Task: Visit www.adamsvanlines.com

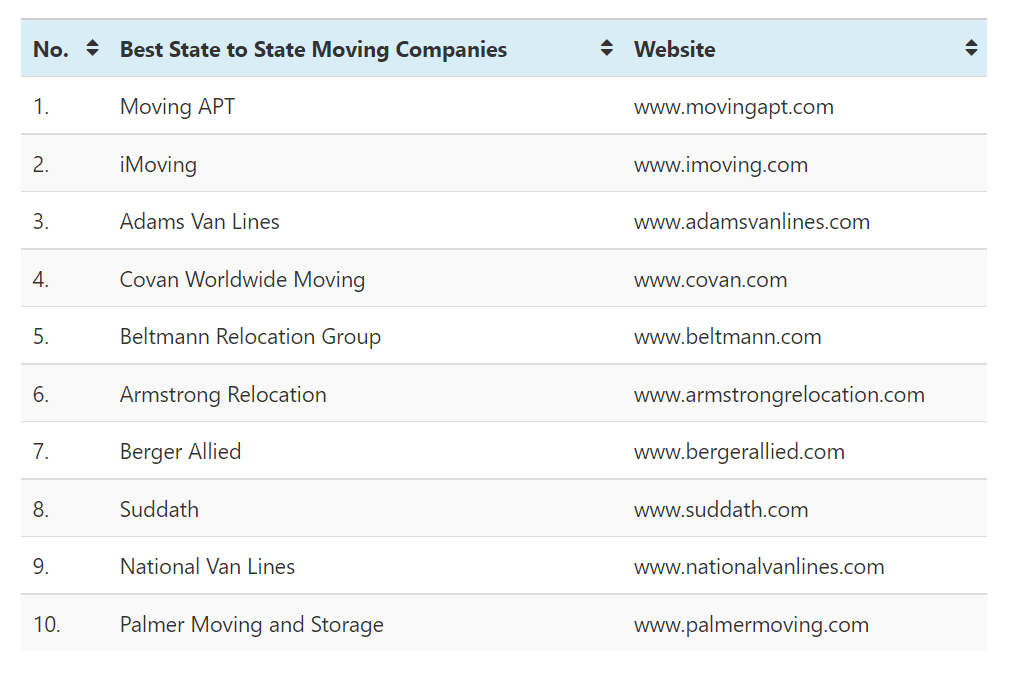Action: point(751,222)
